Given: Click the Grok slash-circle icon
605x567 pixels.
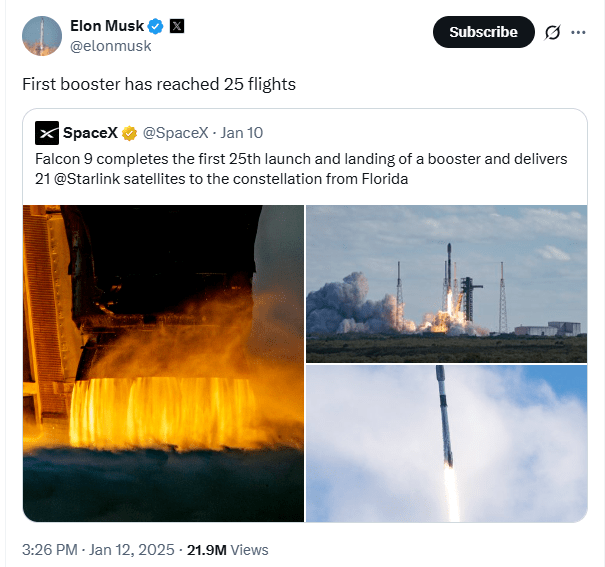Looking at the screenshot, I should 552,33.
